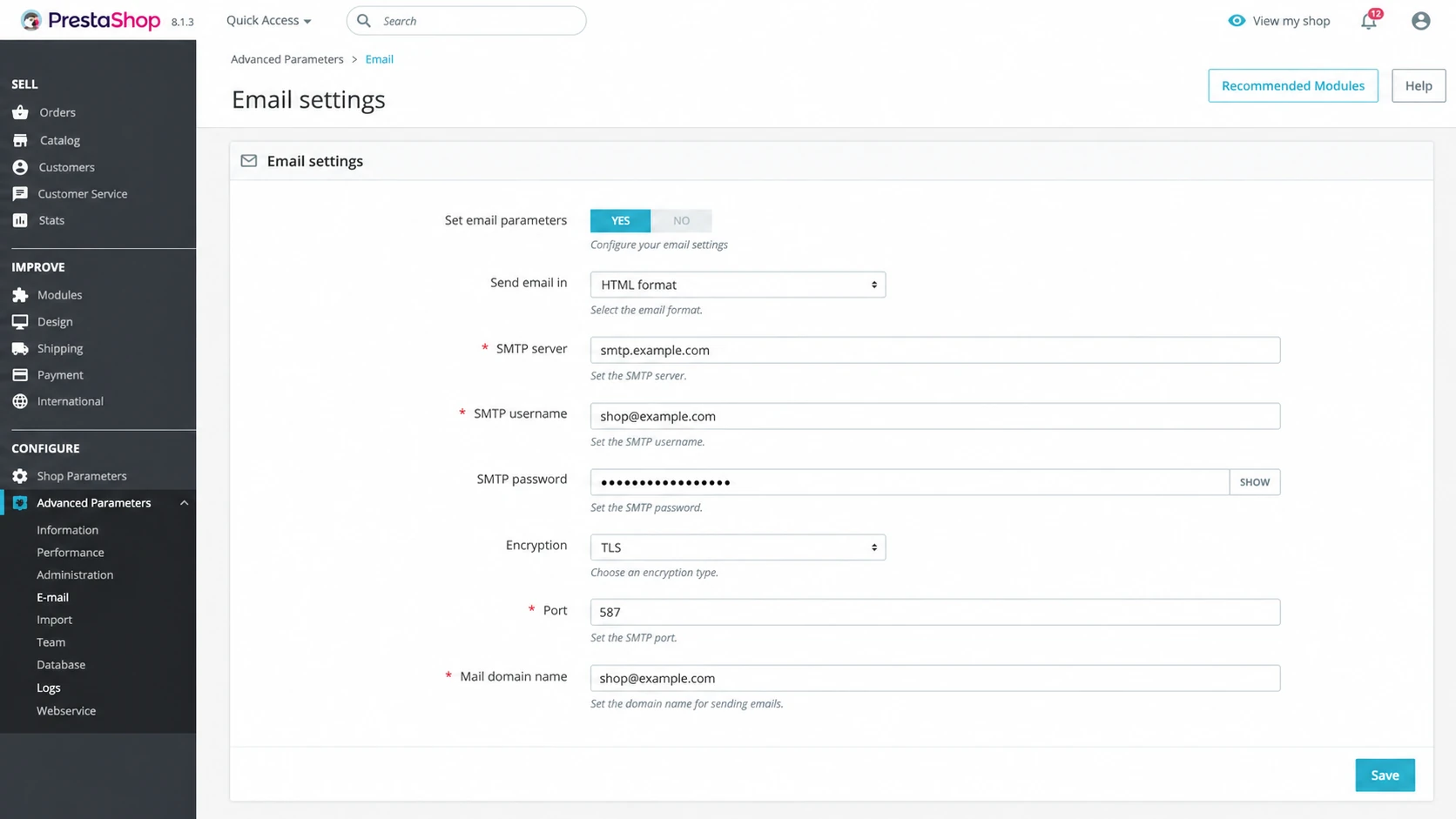Open Catalog in the sidebar
The width and height of the screenshot is (1456, 819).
[x=59, y=140]
